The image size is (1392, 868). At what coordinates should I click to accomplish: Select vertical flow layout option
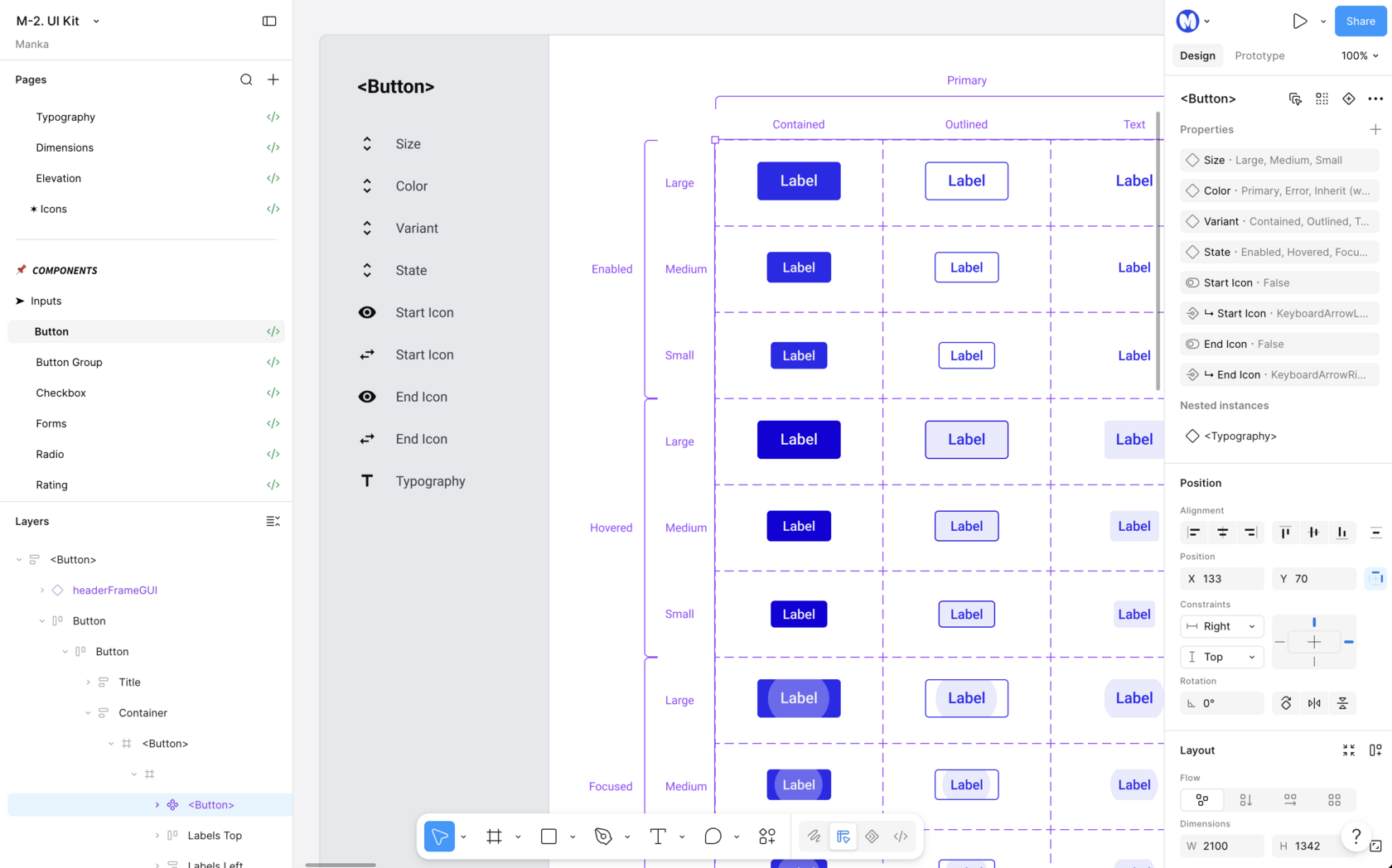pyautogui.click(x=1245, y=799)
